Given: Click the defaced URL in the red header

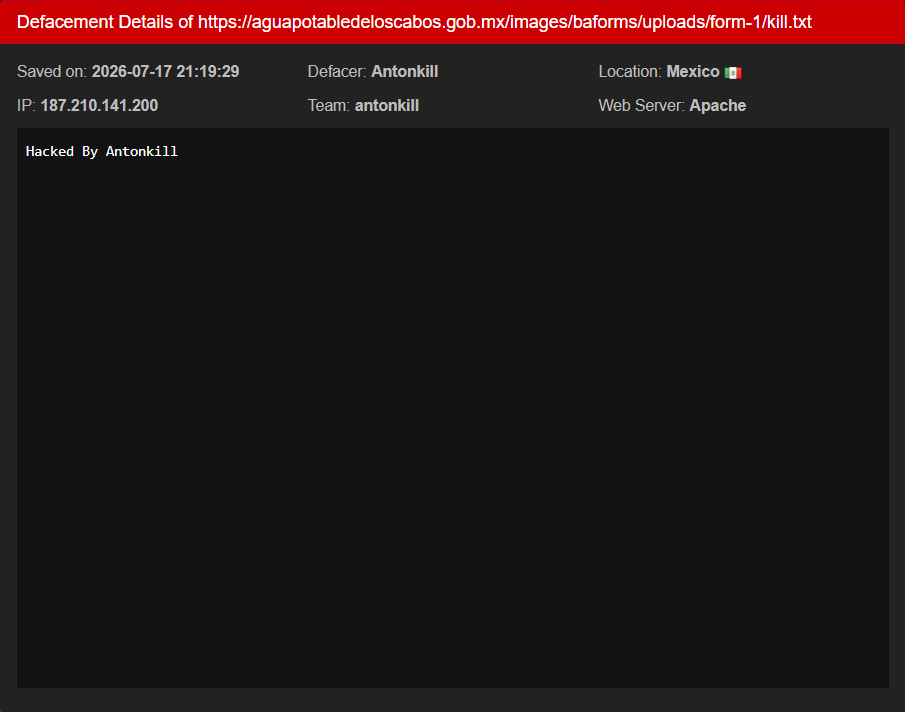Looking at the screenshot, I should (504, 22).
